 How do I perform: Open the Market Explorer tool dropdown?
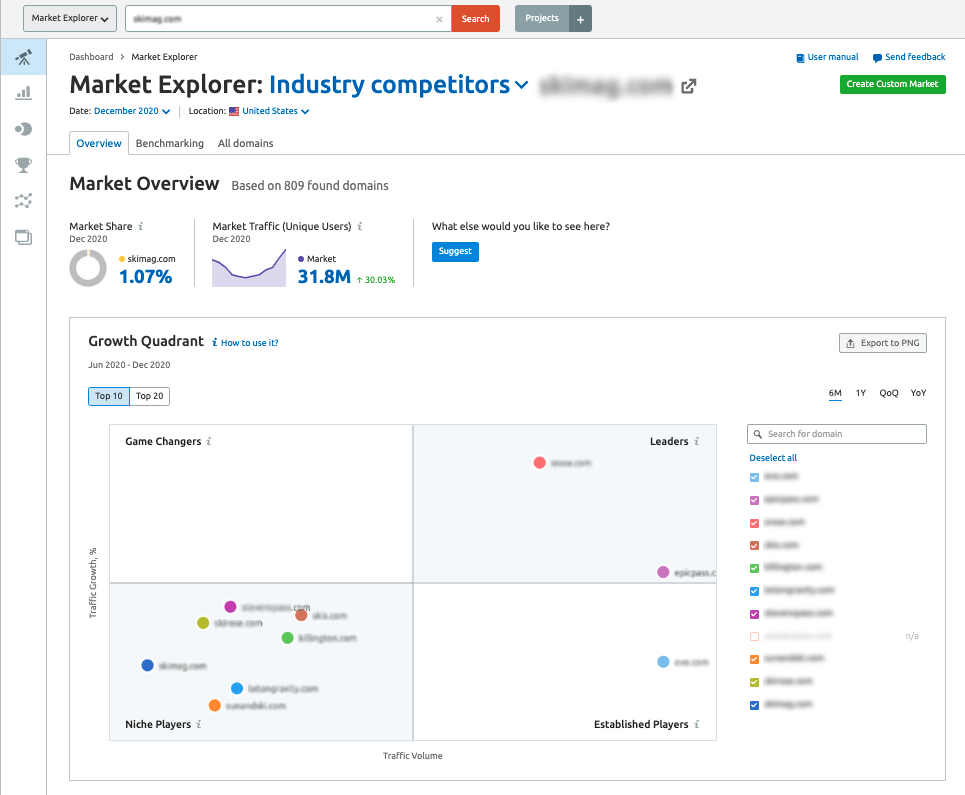click(70, 19)
